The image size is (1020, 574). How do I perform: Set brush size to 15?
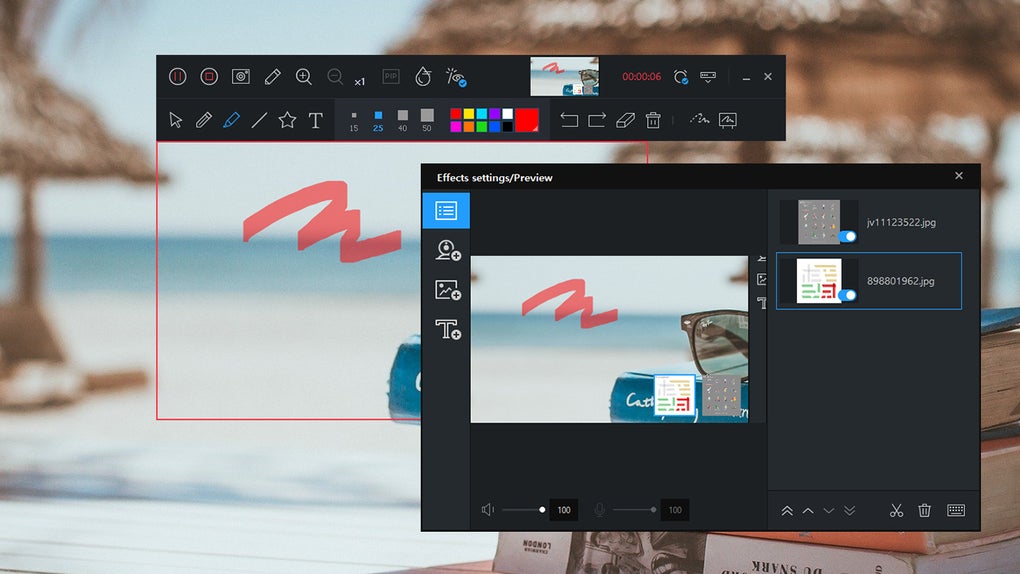click(x=354, y=120)
